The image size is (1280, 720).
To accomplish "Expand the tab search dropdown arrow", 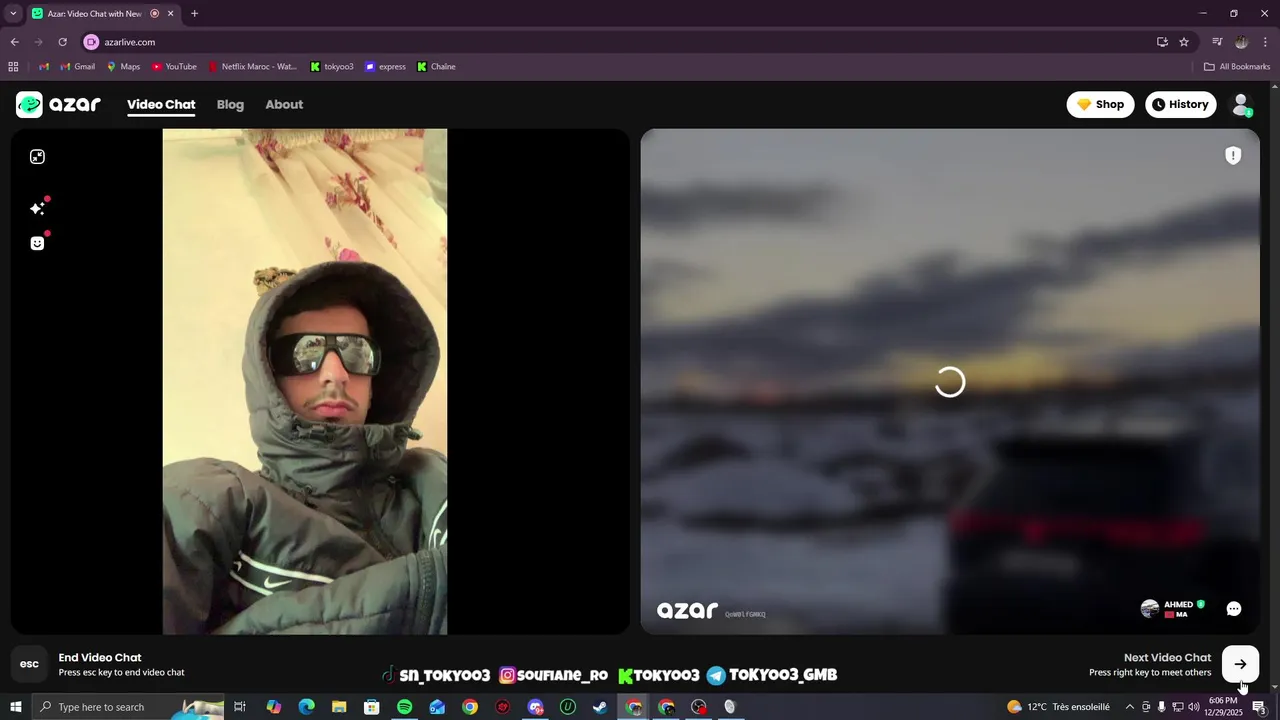I will 13,14.
